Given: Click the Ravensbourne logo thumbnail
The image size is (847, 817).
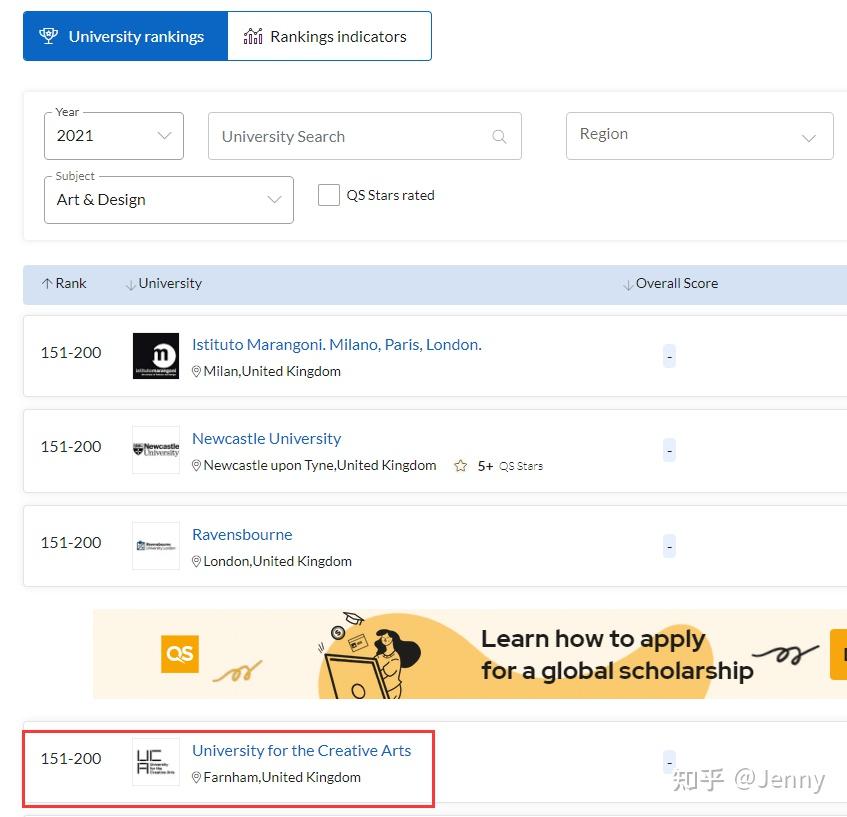Looking at the screenshot, I should click(x=156, y=546).
